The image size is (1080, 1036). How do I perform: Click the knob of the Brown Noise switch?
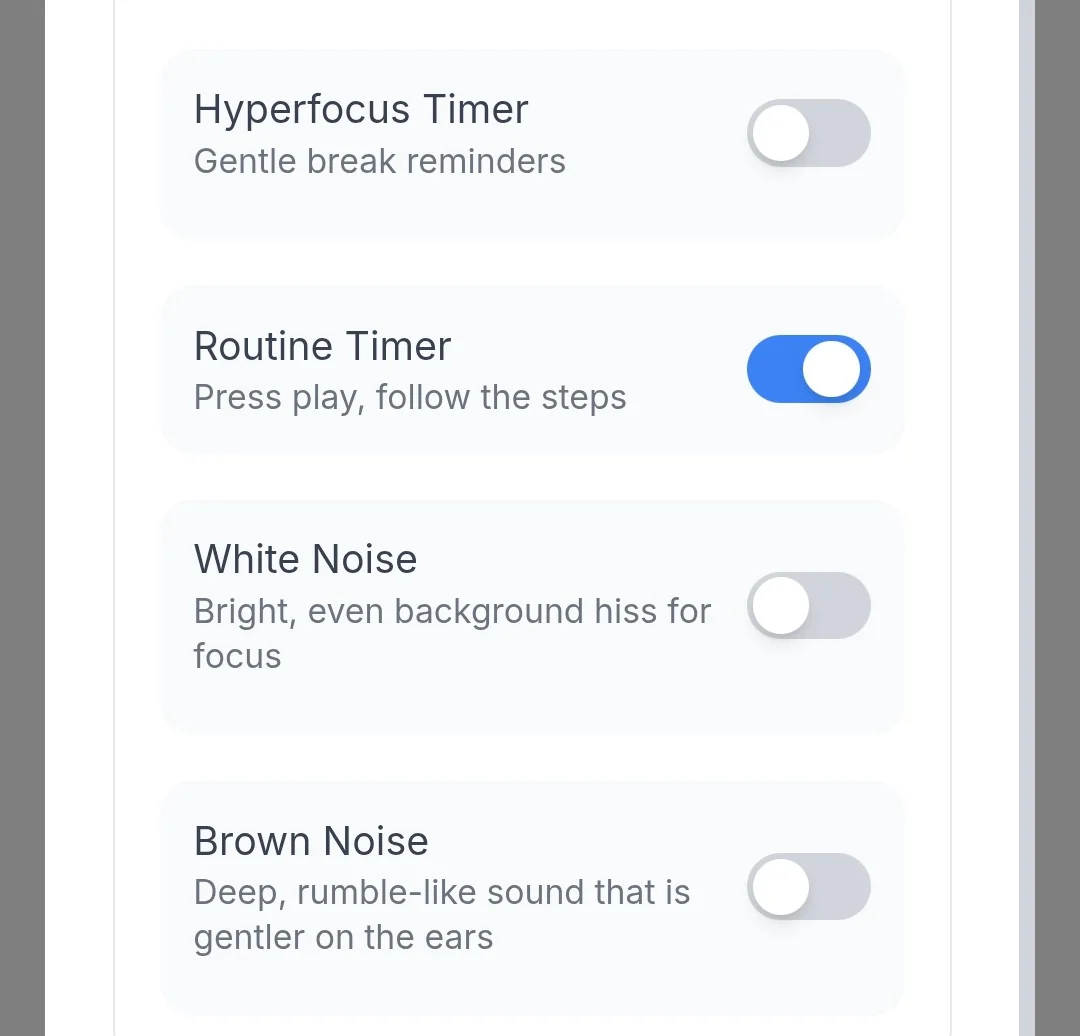coord(779,886)
